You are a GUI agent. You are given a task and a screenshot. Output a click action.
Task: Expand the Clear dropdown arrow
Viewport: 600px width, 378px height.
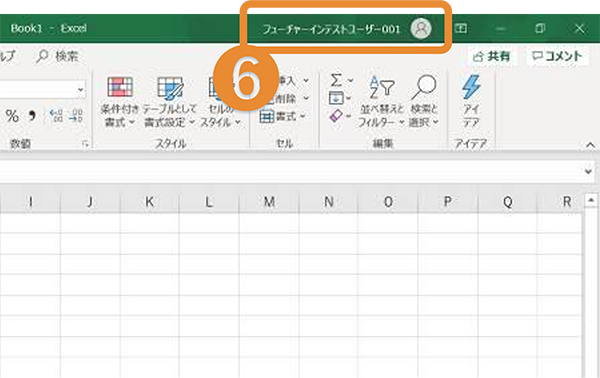click(x=348, y=116)
